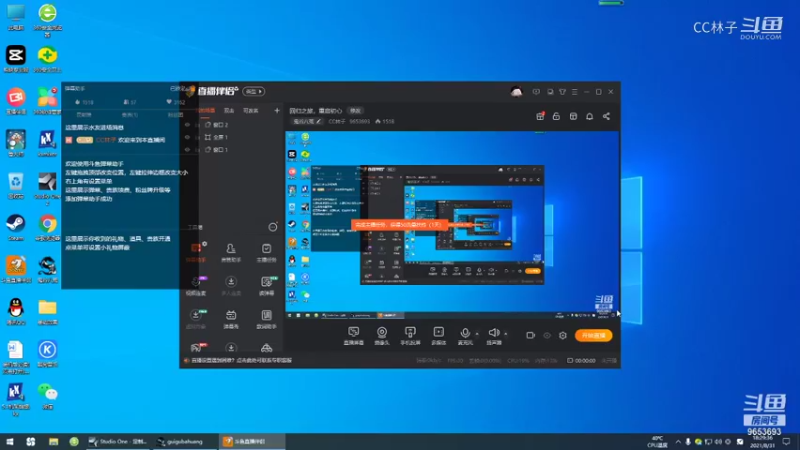
Task: Click the 修改 button beside the stream title
Action: (x=355, y=110)
